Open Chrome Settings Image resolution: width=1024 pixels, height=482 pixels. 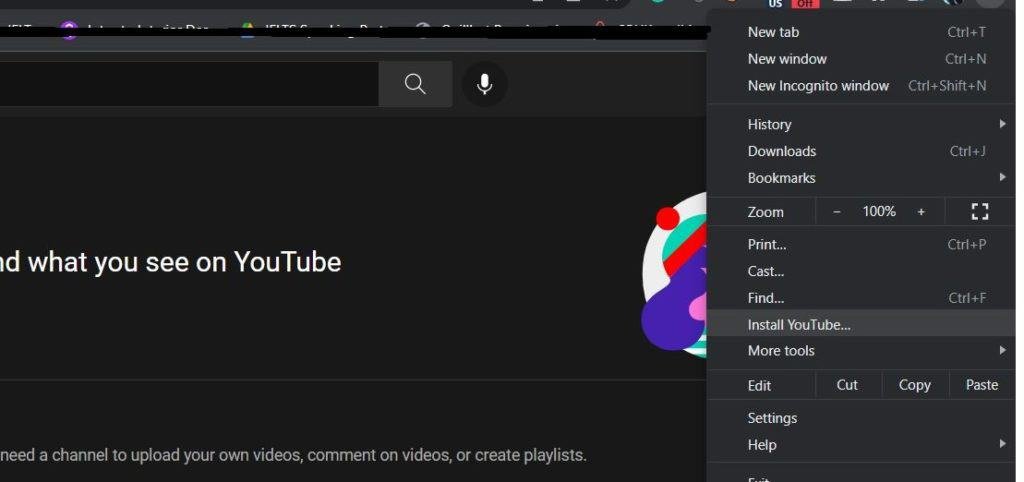click(x=861, y=418)
